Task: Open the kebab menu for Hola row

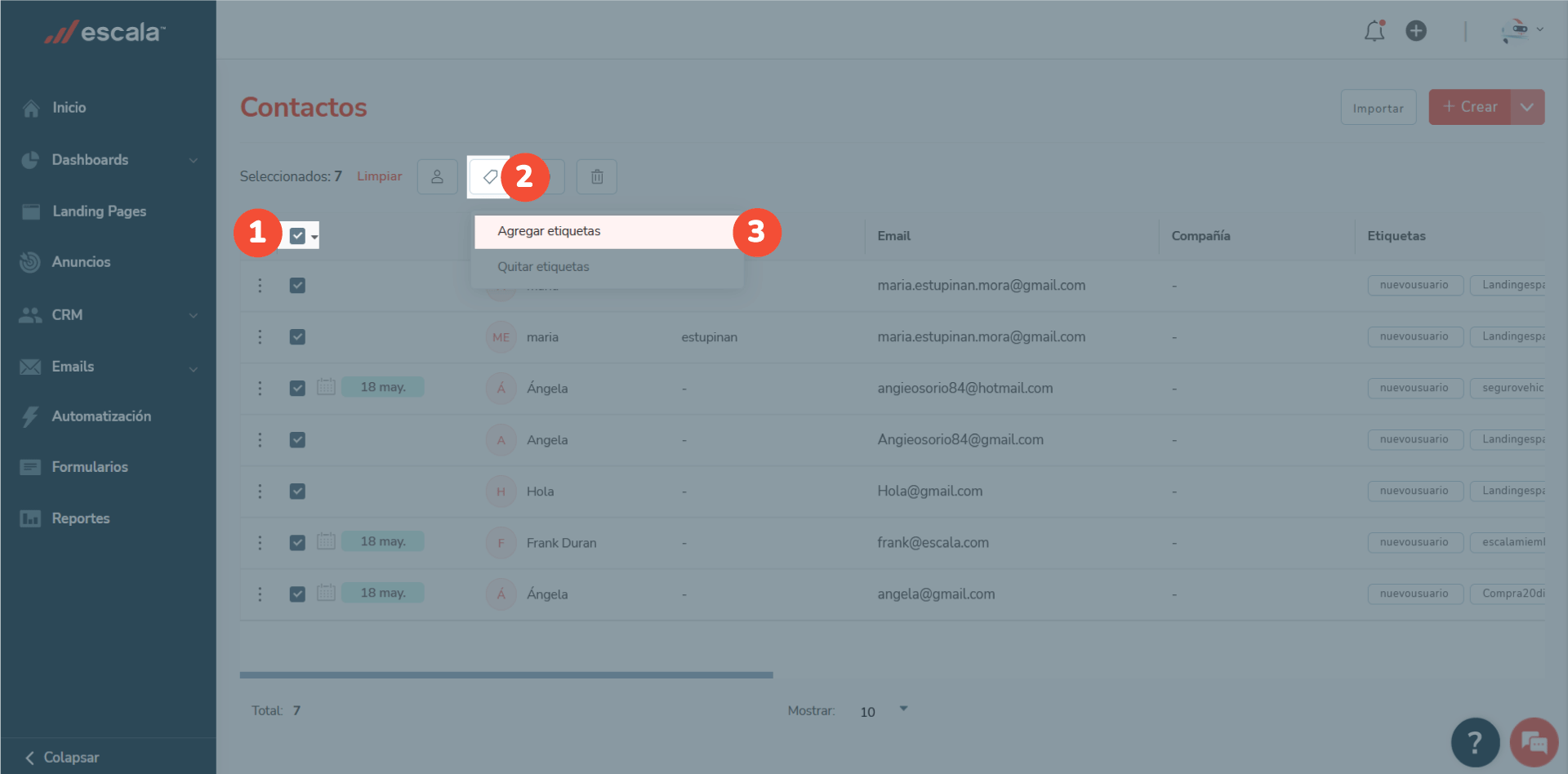Action: tap(260, 492)
